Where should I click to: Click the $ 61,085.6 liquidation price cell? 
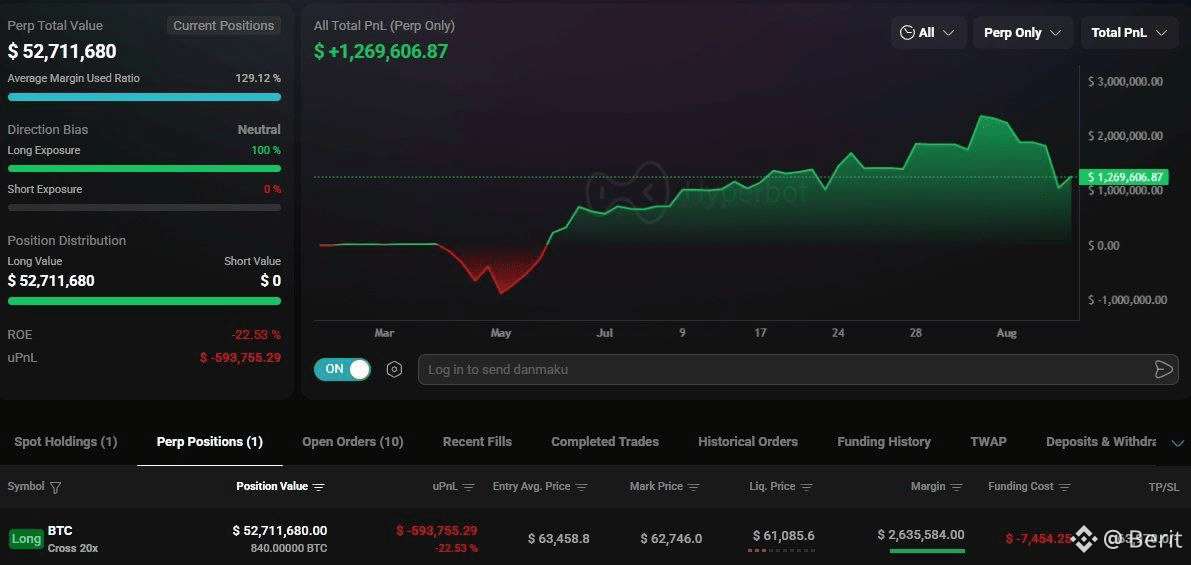tap(784, 536)
